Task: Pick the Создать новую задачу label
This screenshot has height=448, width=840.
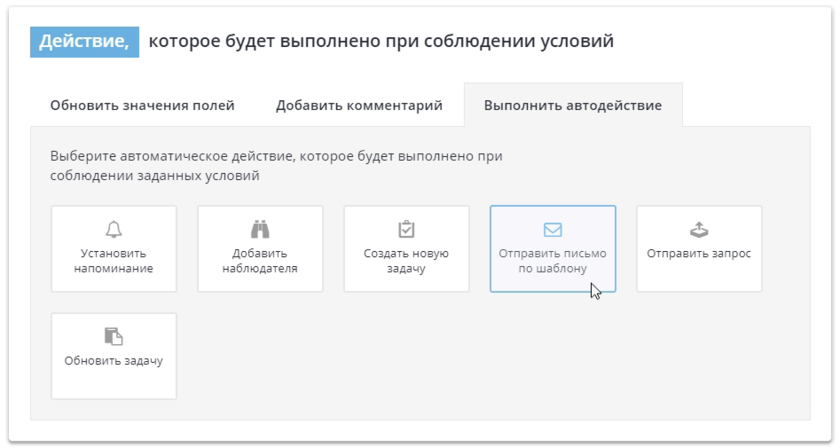Action: click(406, 261)
